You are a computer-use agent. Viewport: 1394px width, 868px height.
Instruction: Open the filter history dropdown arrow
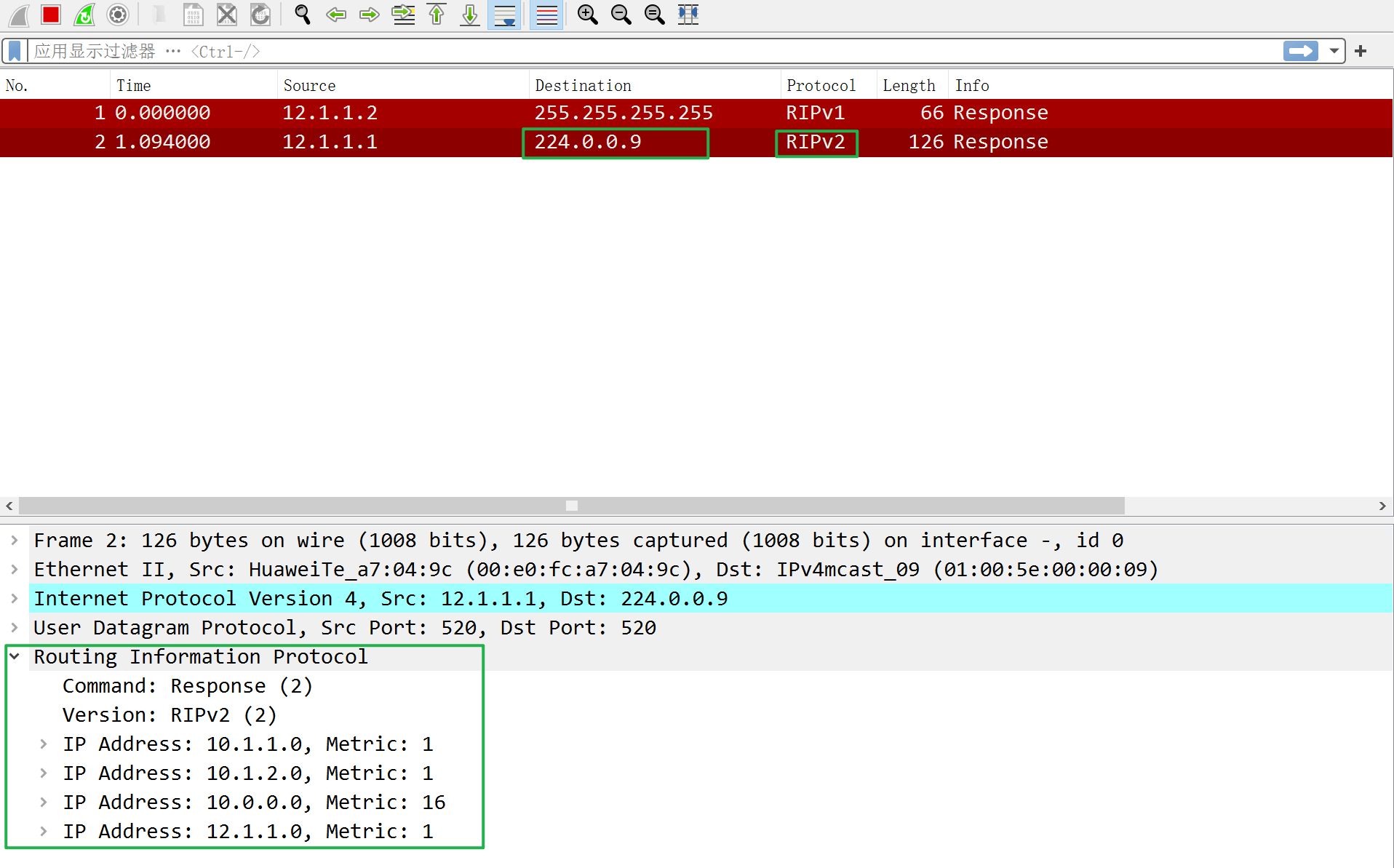point(1334,51)
